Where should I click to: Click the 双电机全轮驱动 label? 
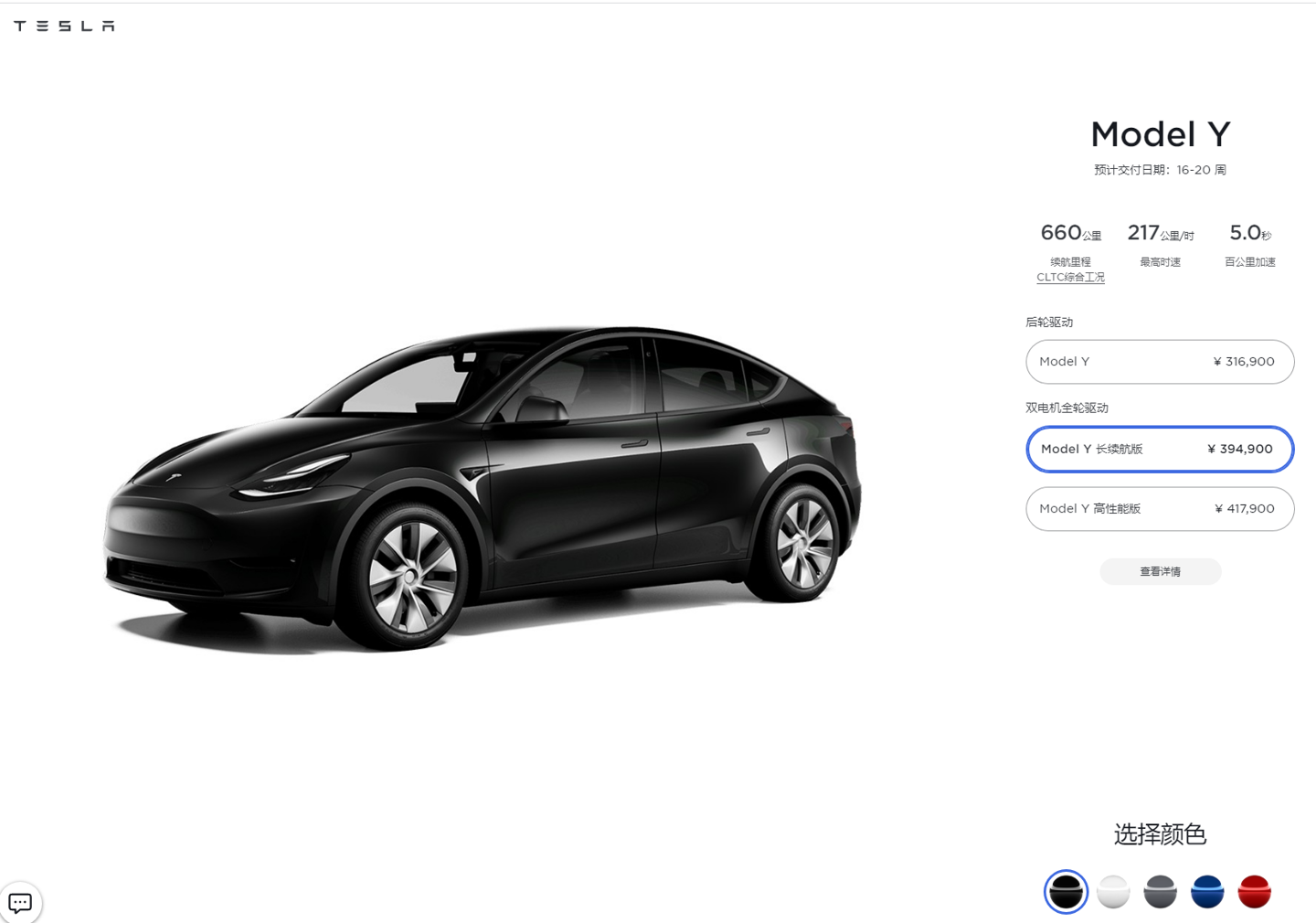(x=1067, y=408)
